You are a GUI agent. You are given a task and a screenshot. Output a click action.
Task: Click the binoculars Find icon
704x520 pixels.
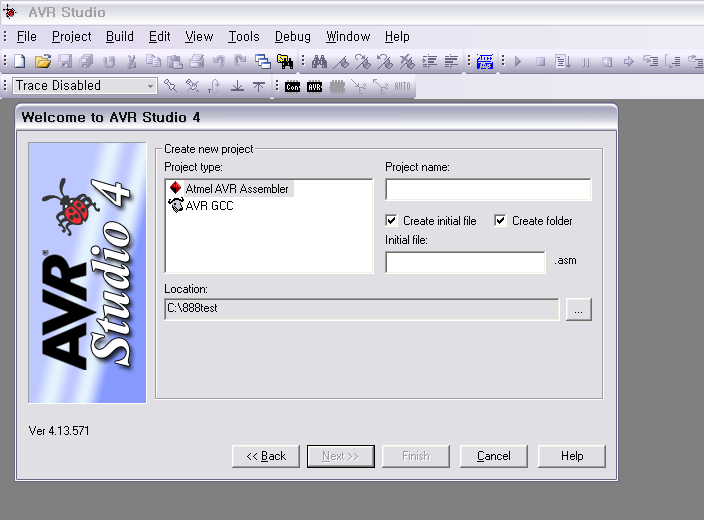[319, 61]
